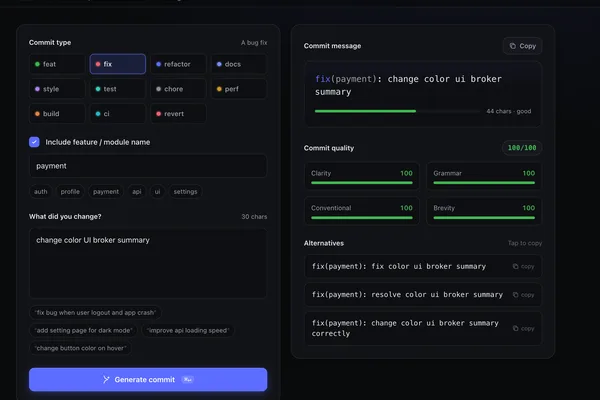The image size is (600, 400).
Task: Open the Brevity score card
Action: pyautogui.click(x=484, y=211)
